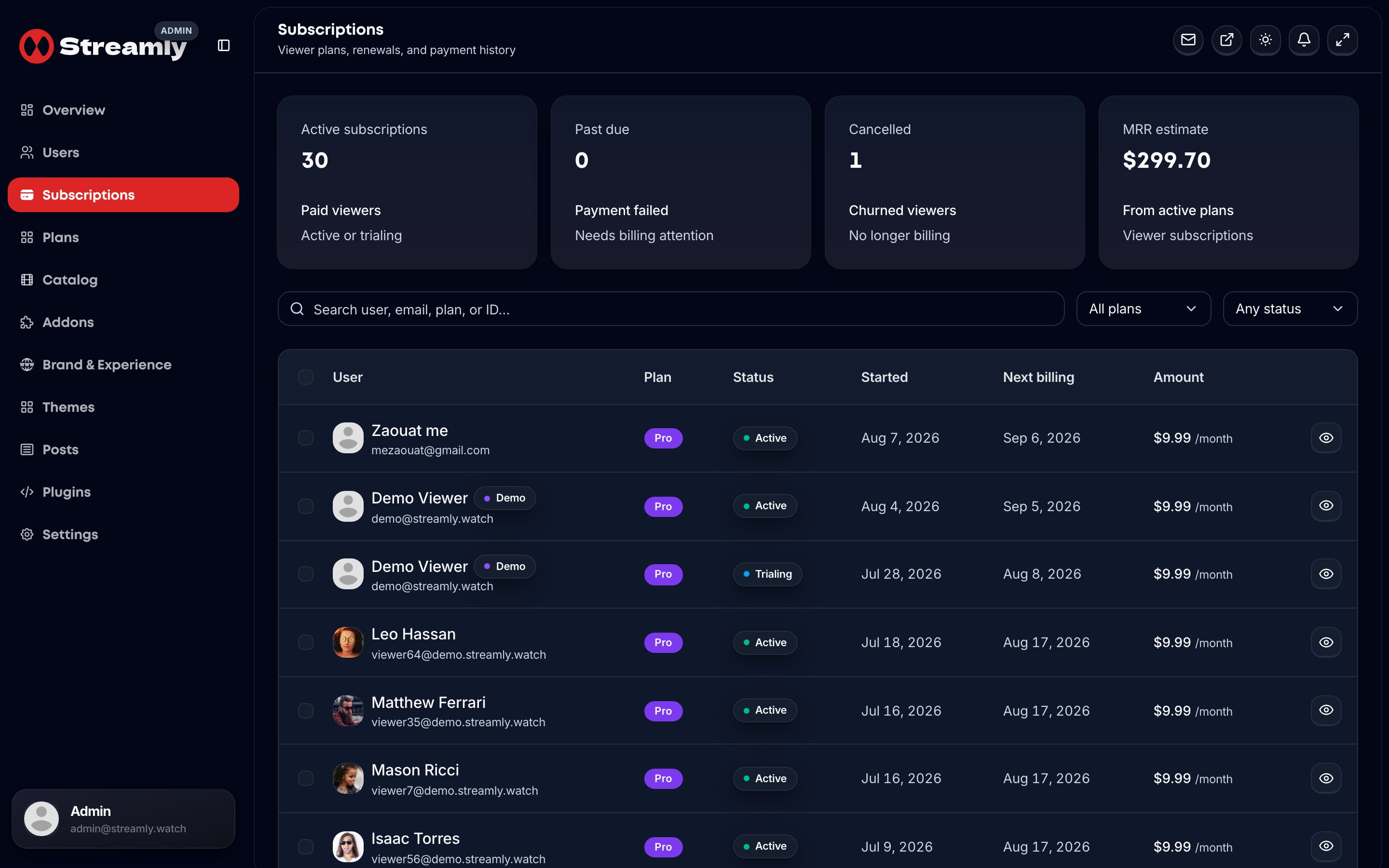1389x868 pixels.
Task: Select Subscriptions in the sidebar
Action: click(x=123, y=195)
